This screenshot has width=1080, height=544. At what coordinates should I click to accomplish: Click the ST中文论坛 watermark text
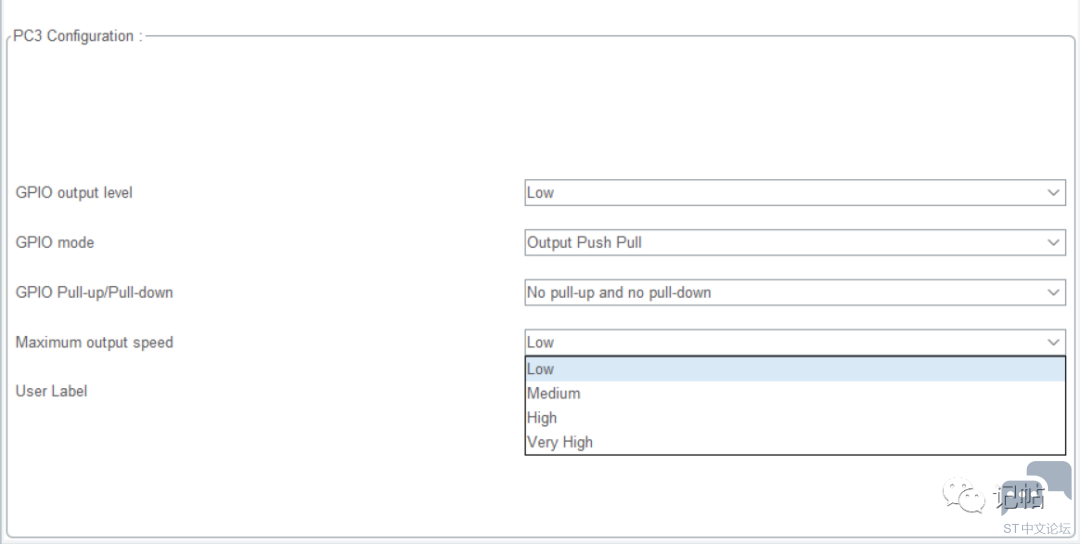tap(1037, 529)
